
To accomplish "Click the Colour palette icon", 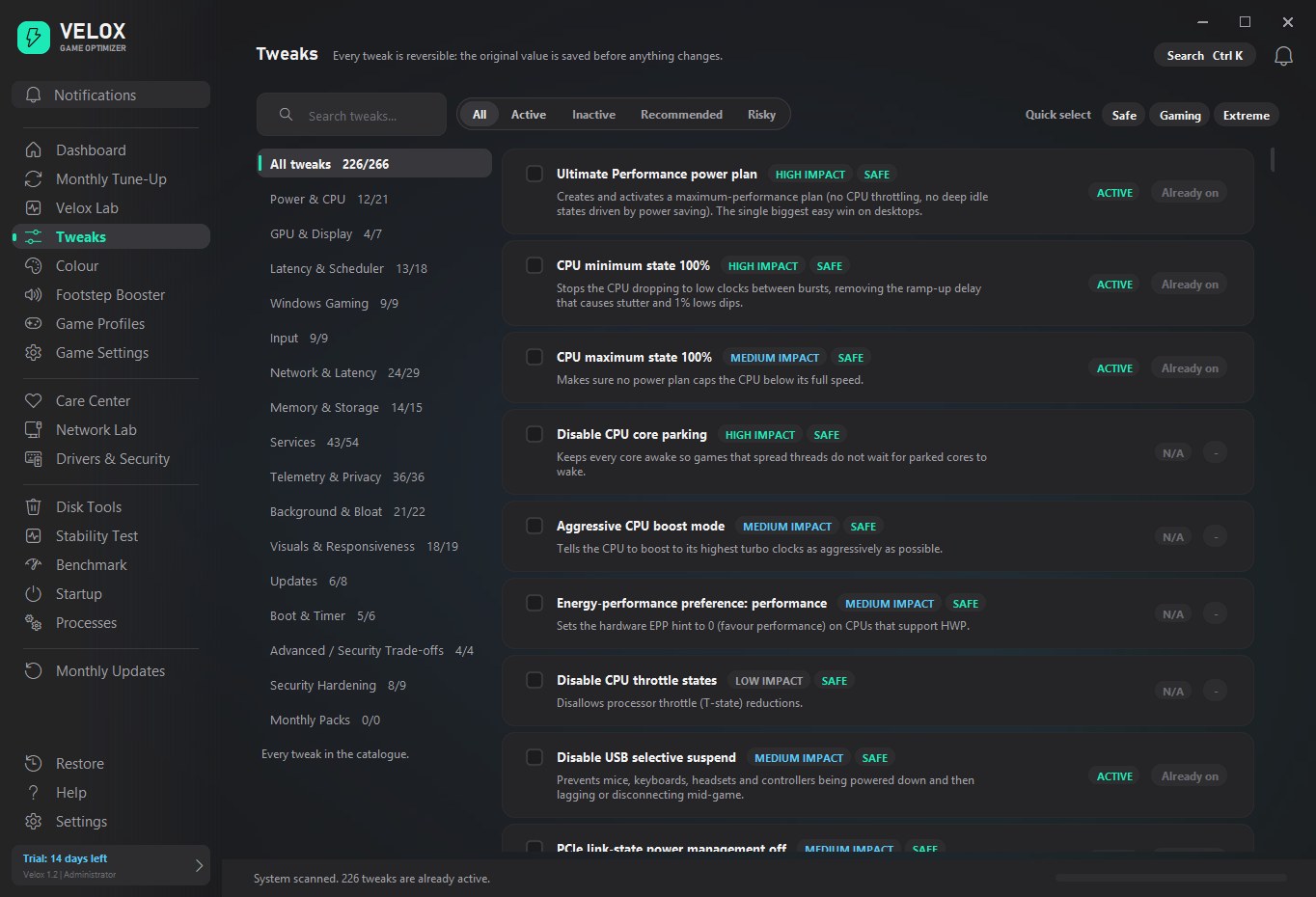I will (x=34, y=266).
